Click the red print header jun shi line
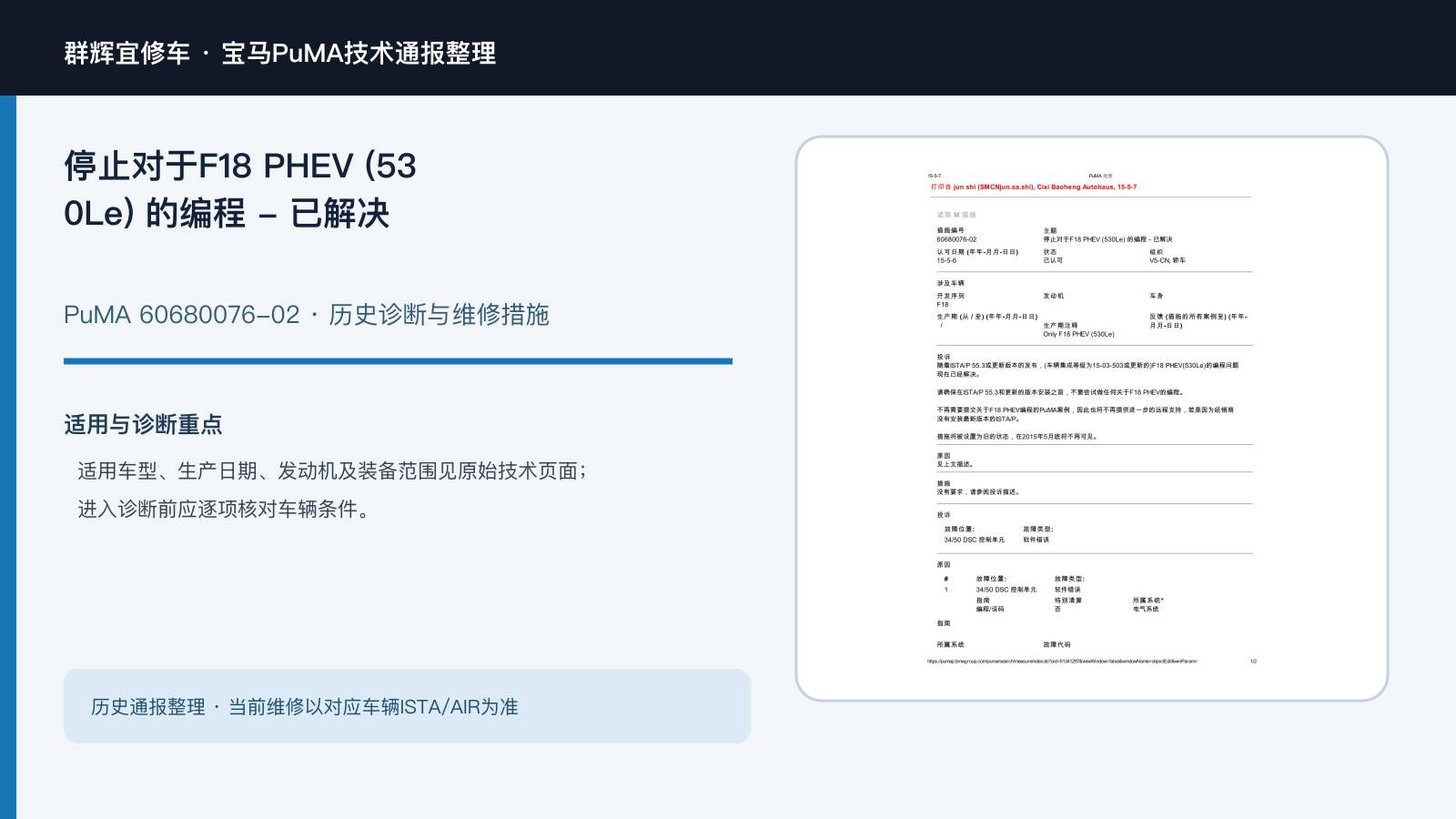 click(1033, 187)
